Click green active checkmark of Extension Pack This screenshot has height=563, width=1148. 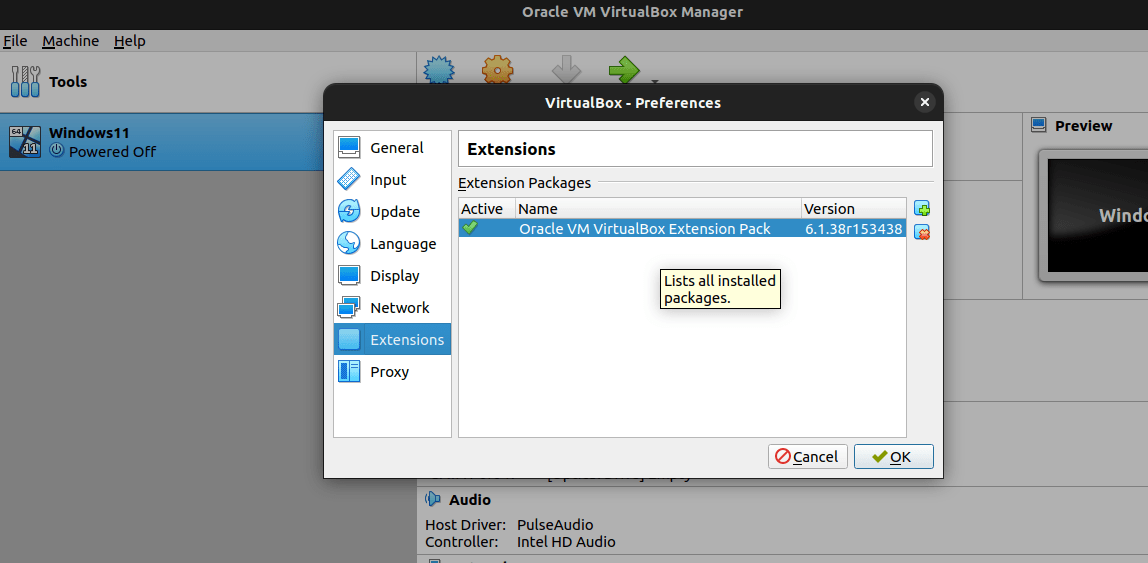coord(470,228)
